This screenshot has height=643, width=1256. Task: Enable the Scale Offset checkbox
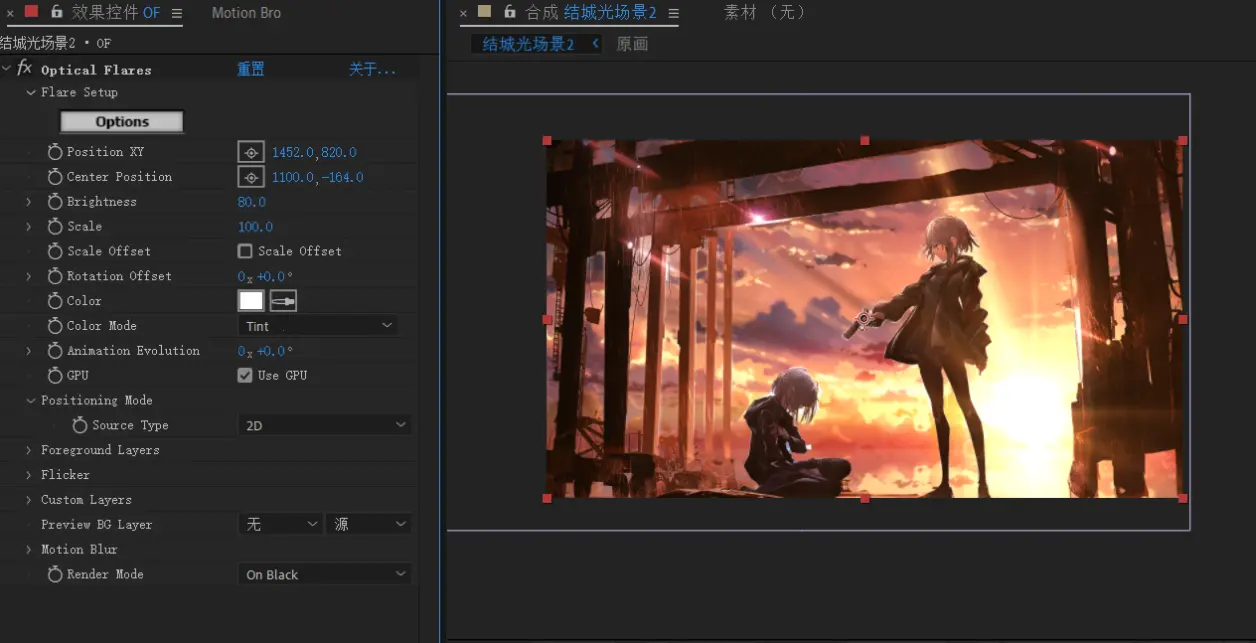[x=245, y=251]
